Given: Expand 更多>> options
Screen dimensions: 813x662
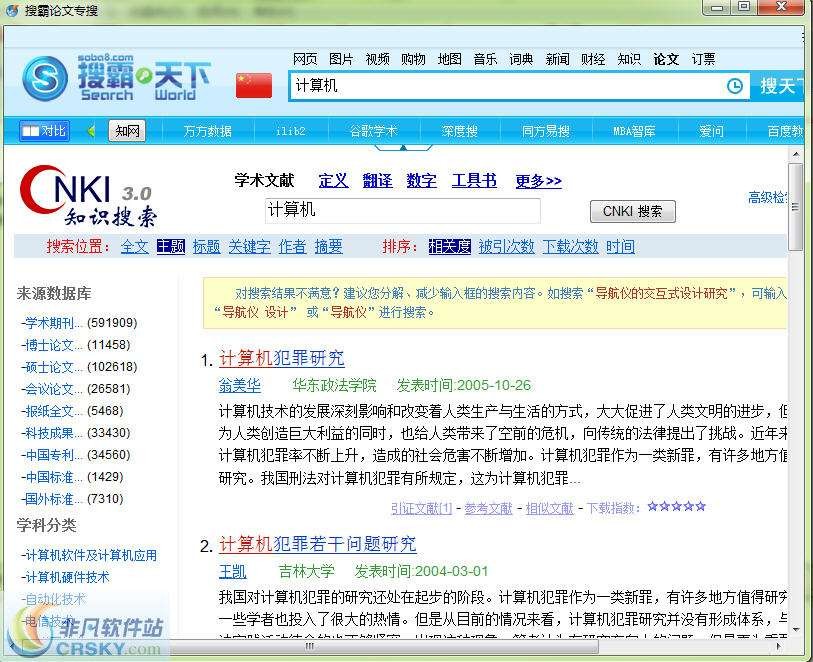Looking at the screenshot, I should (x=539, y=181).
